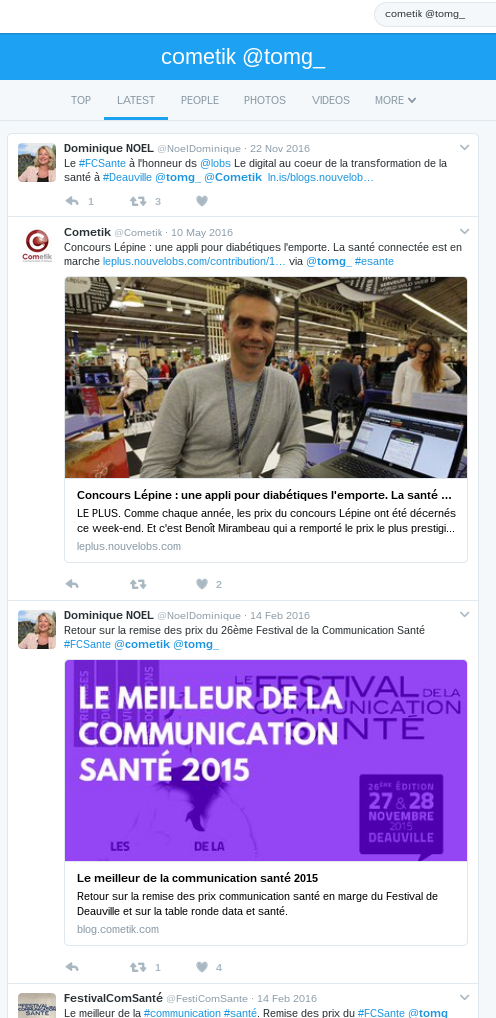Follow the #Deauville hashtag link
Screen dimensions: 496x1018
(x=127, y=177)
